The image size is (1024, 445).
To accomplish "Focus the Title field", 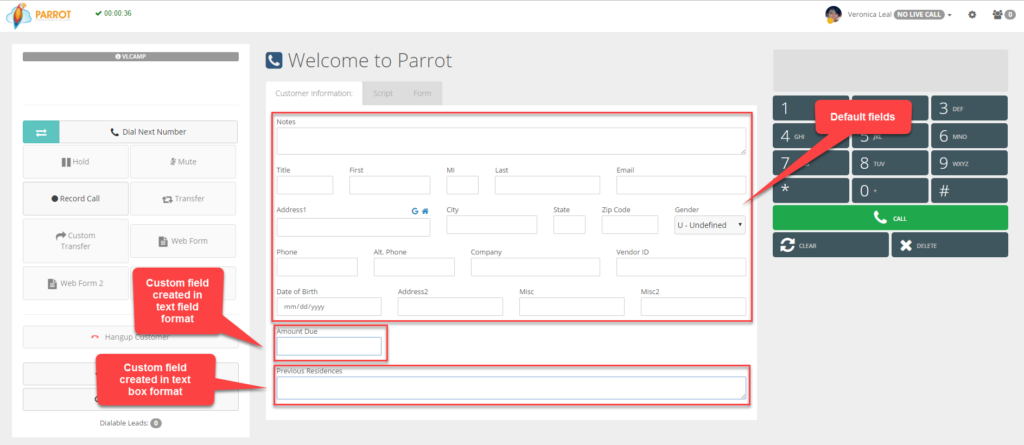I will click(305, 185).
